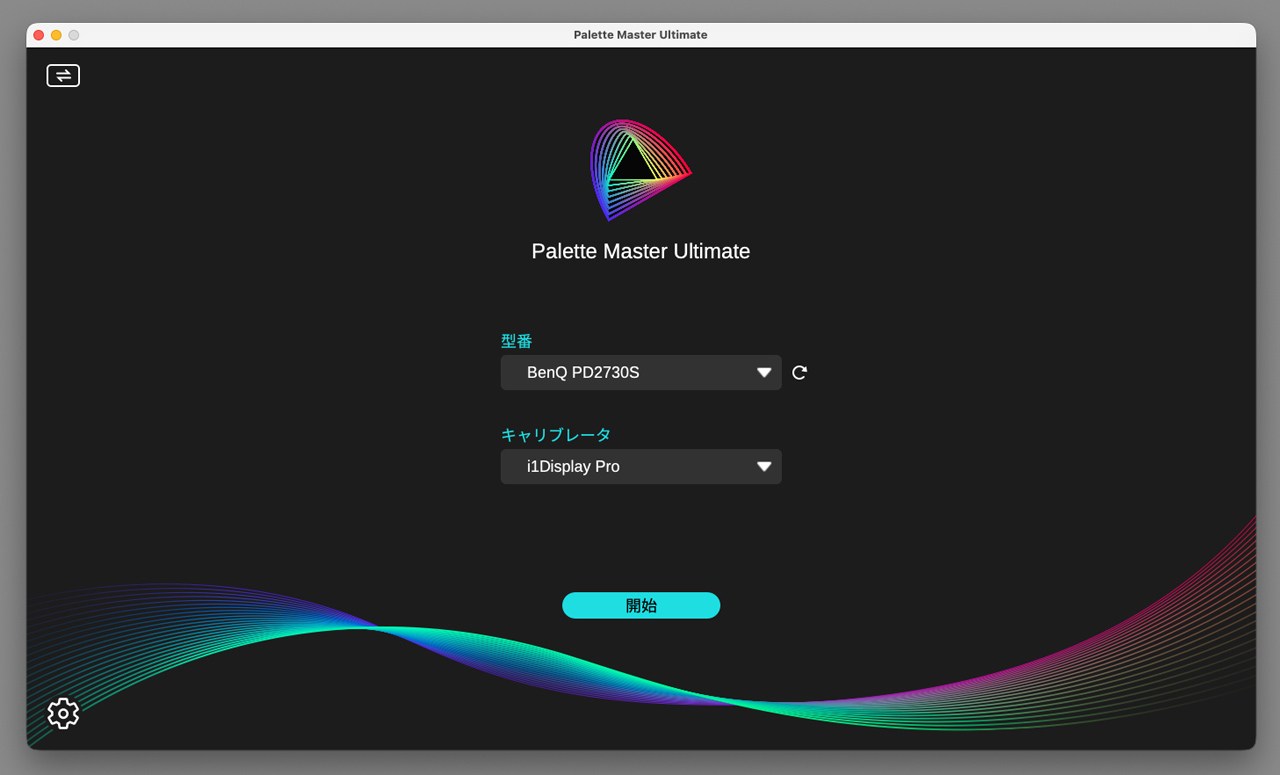Screen dimensions: 1280x775
Task: Refresh the monitor model list
Action: (799, 373)
